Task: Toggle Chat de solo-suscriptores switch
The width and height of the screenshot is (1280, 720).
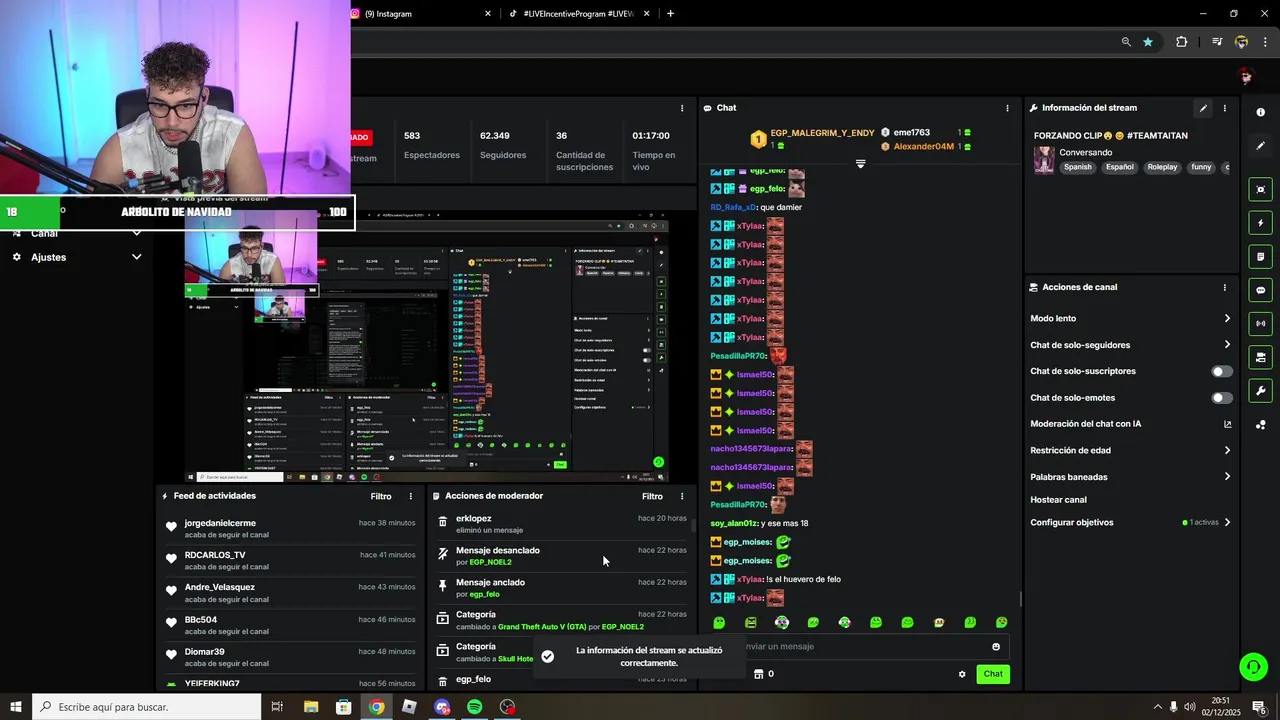Action: coord(1222,371)
